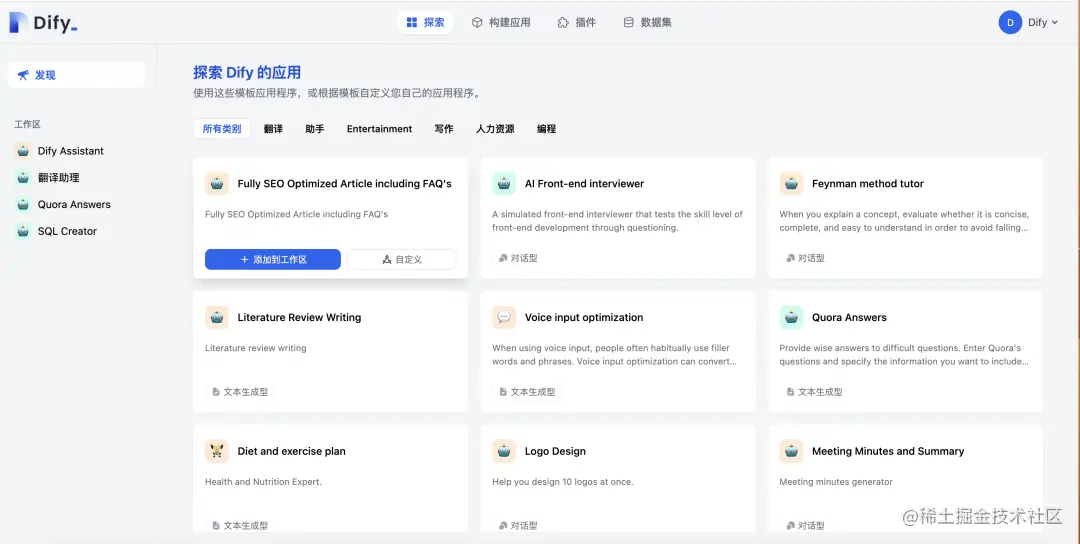Click the Meeting Minutes and Summary card icon
This screenshot has height=544, width=1080.
click(791, 451)
